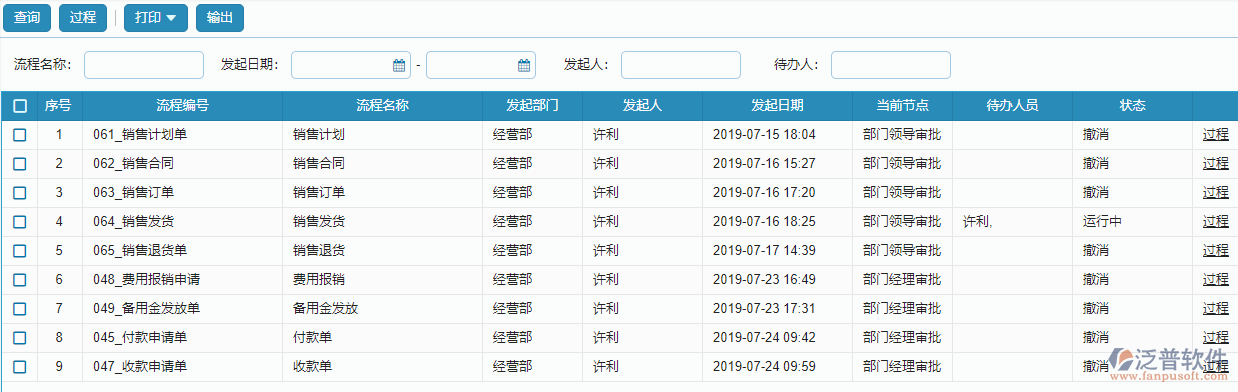1238x392 pixels.
Task: Sort by 发起部门 column header
Action: click(532, 105)
